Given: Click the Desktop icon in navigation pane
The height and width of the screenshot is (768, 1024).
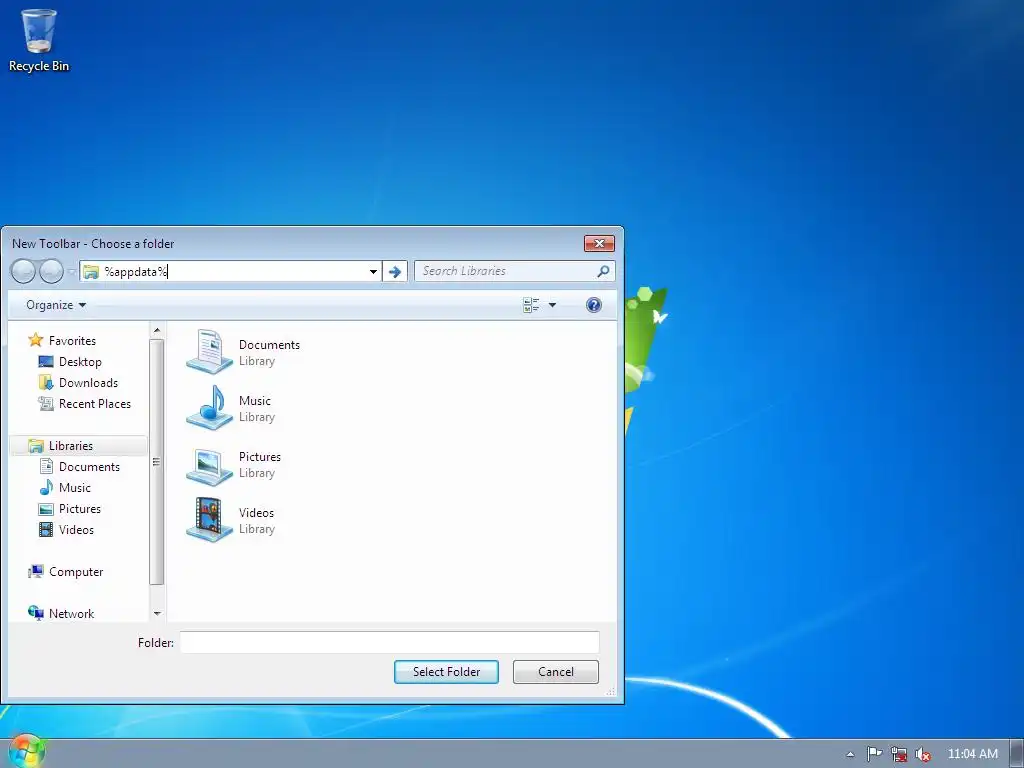Looking at the screenshot, I should 46,362.
